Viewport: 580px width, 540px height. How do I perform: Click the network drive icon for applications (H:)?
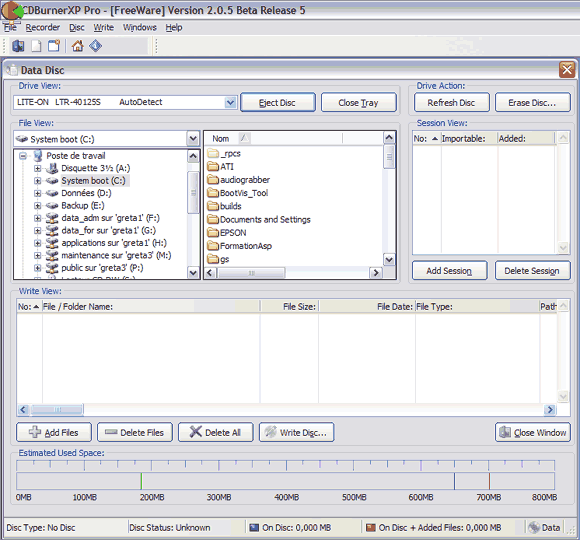[x=52, y=243]
